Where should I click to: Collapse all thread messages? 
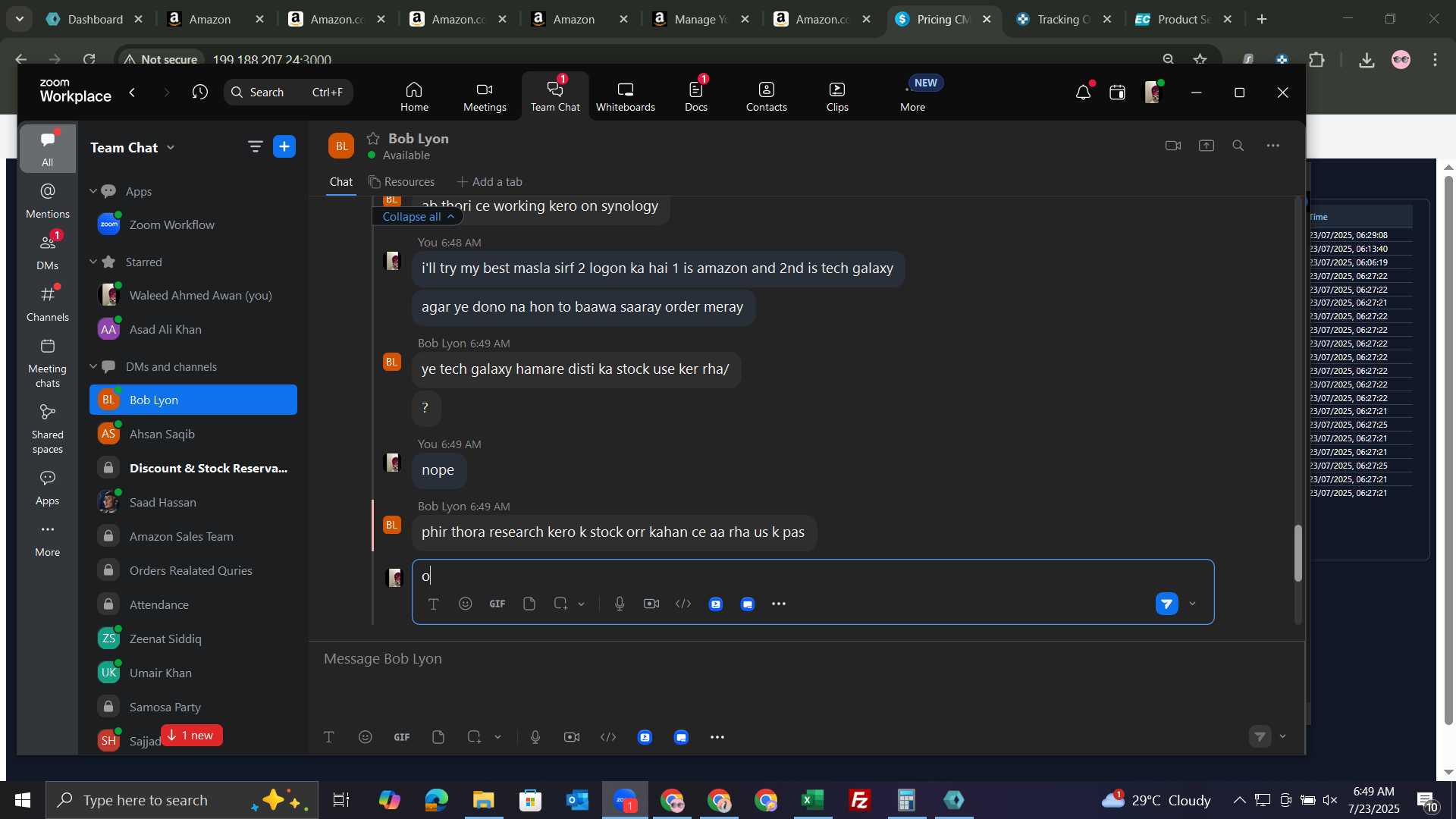pyautogui.click(x=418, y=217)
